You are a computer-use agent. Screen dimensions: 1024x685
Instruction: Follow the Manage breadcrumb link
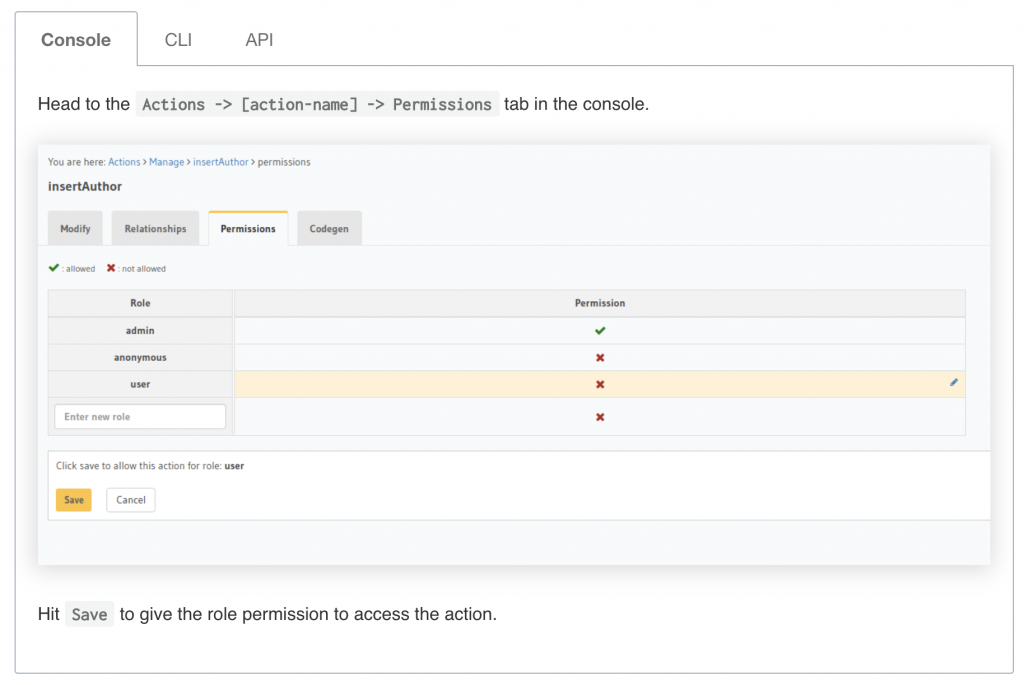167,162
